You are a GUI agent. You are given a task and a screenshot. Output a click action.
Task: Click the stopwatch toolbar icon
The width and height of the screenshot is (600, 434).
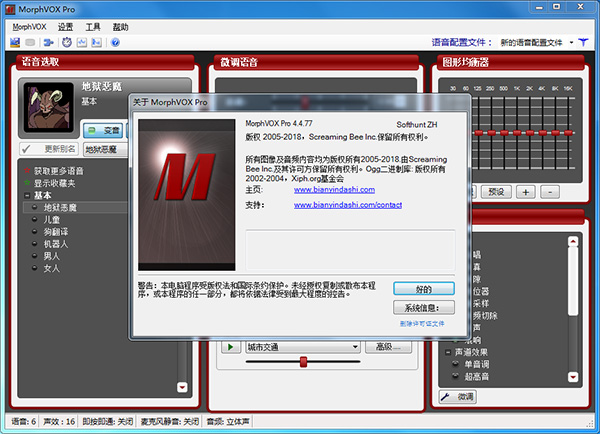click(x=67, y=42)
